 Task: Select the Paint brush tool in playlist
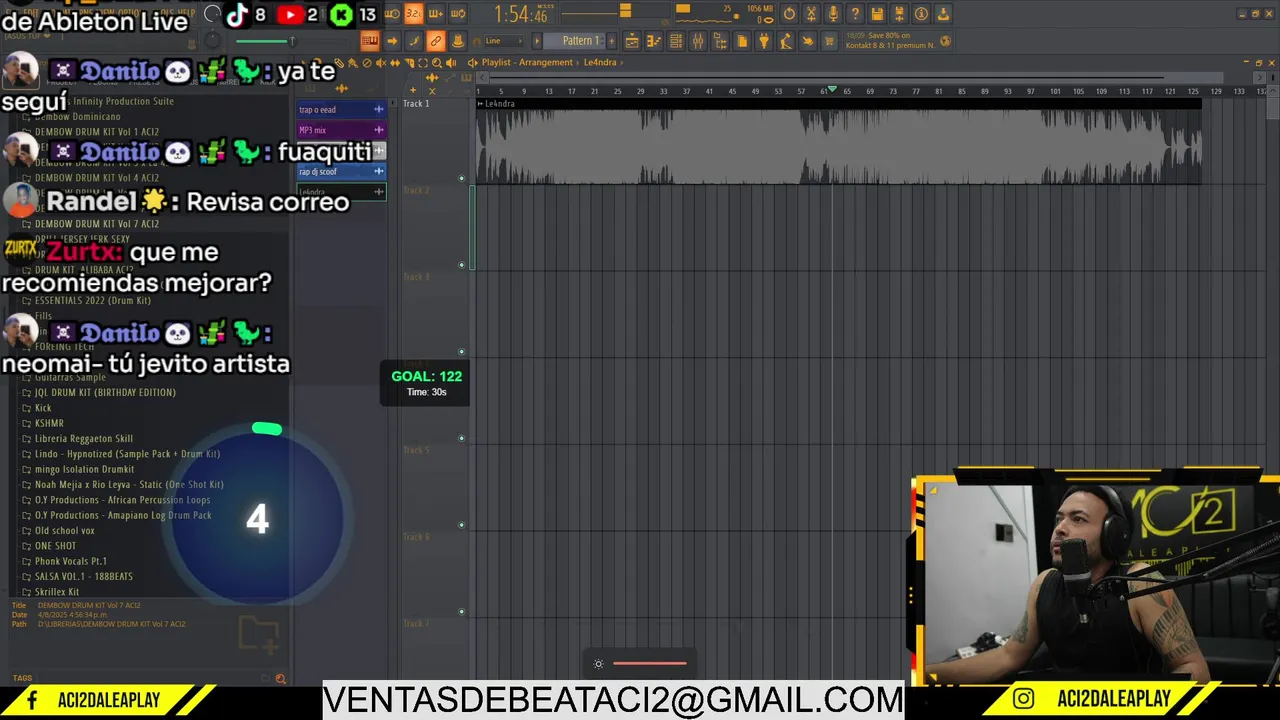pos(353,62)
